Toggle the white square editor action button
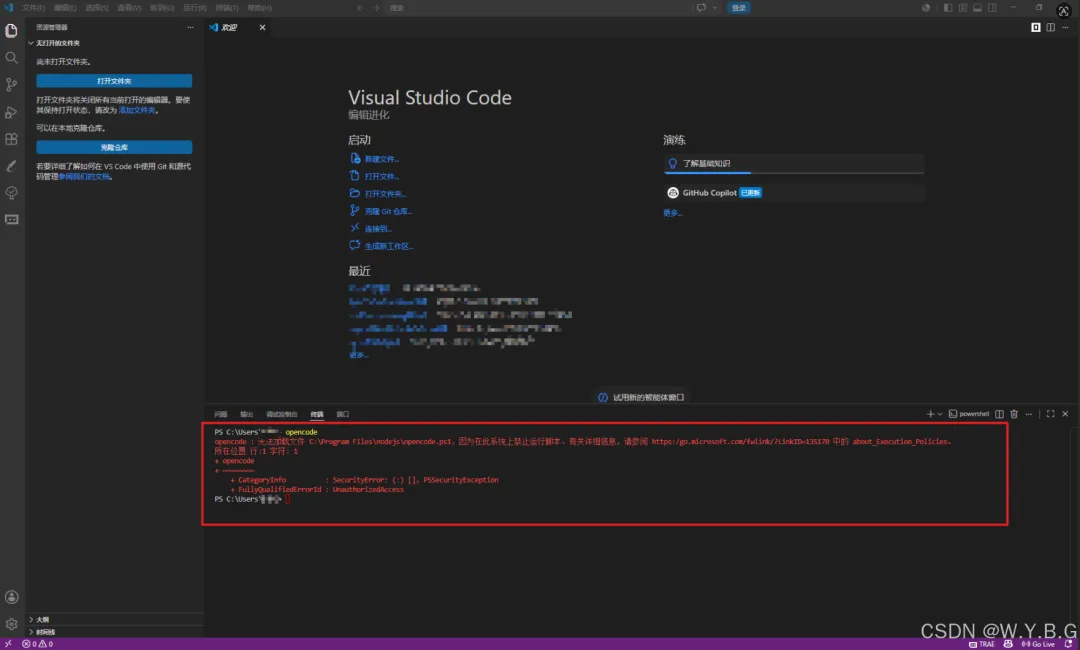The image size is (1080, 650). 1036,28
